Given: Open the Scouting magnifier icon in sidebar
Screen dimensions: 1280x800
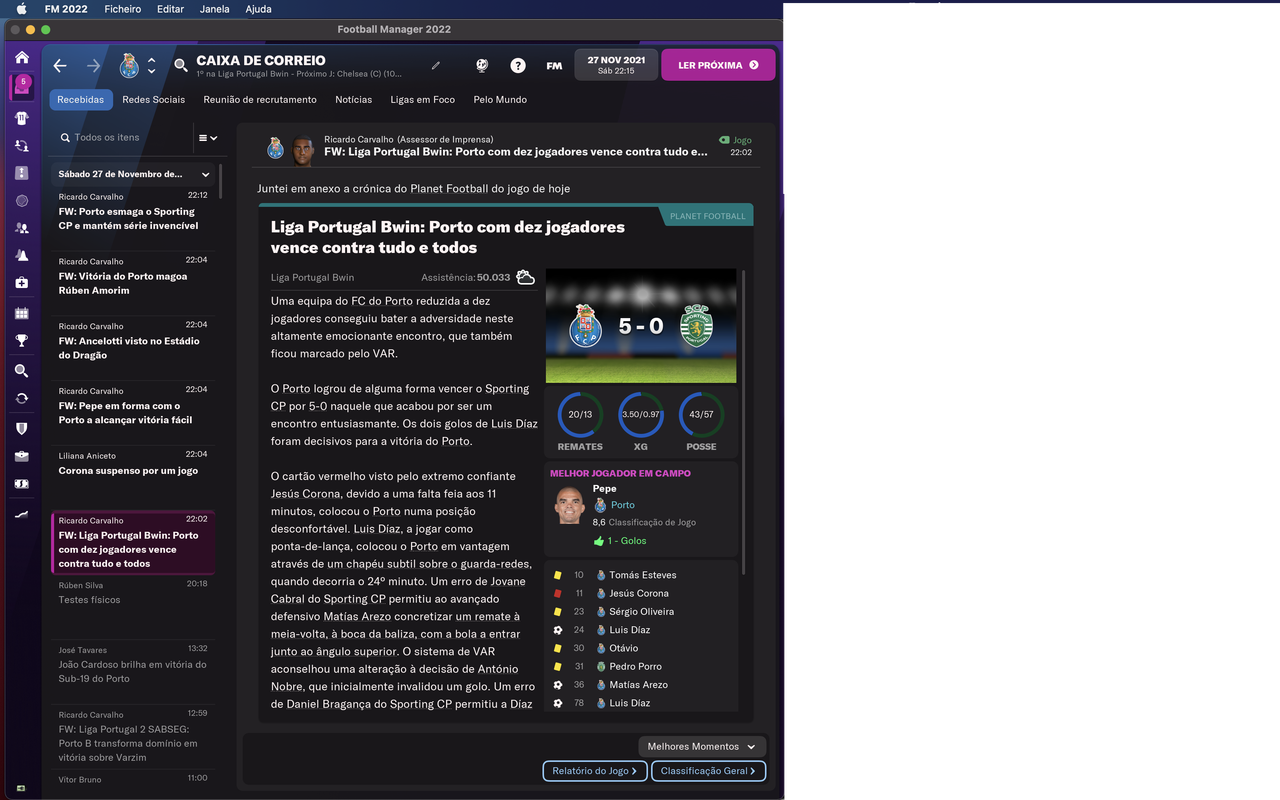Looking at the screenshot, I should pyautogui.click(x=22, y=371).
